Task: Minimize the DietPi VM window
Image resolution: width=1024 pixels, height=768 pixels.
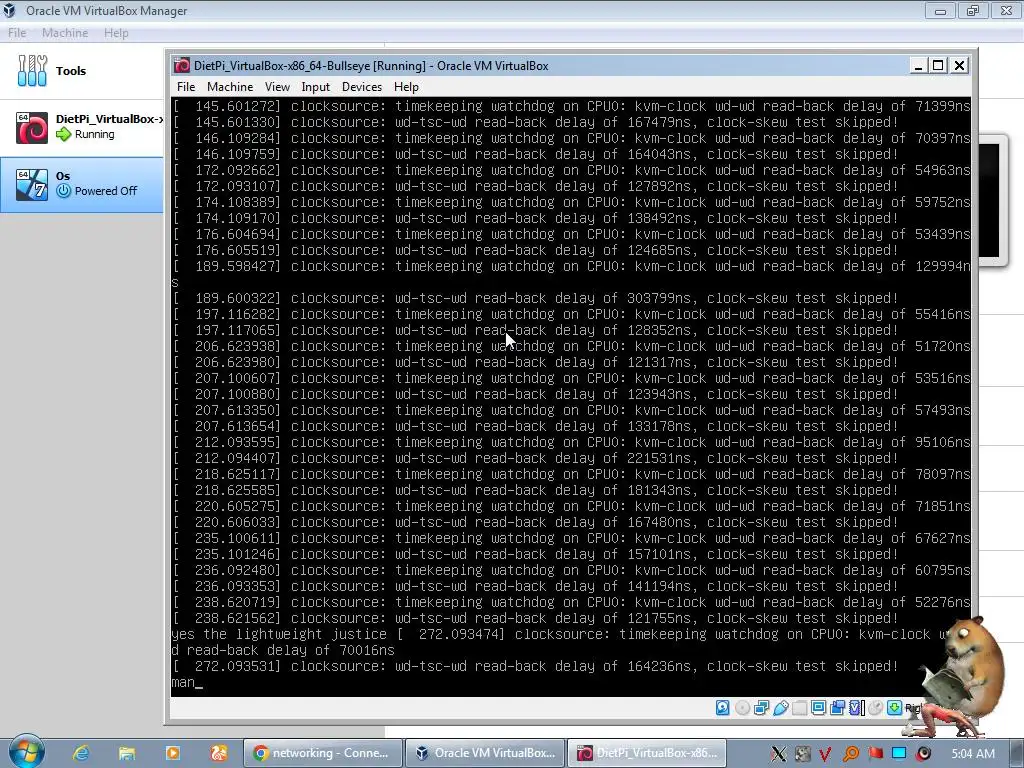Action: [x=918, y=65]
